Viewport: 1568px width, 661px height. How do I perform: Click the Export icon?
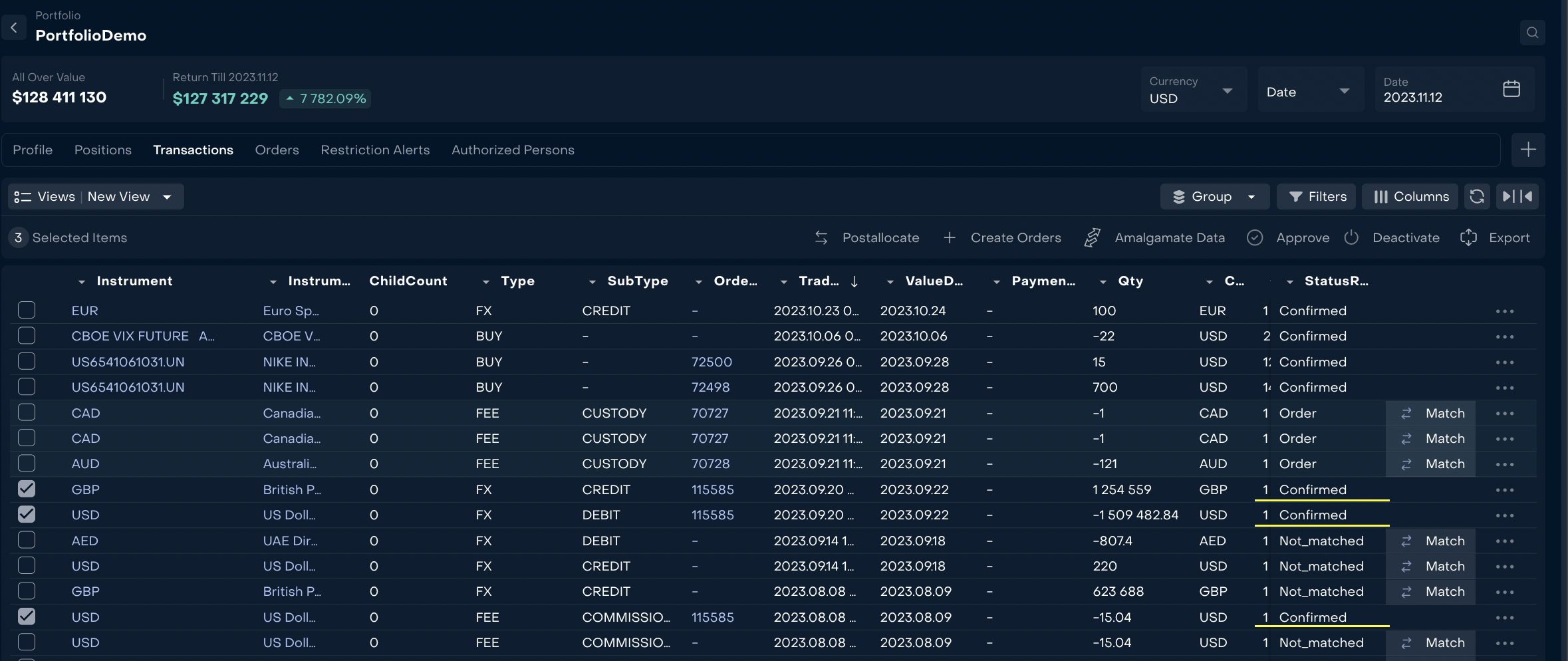(x=1468, y=237)
